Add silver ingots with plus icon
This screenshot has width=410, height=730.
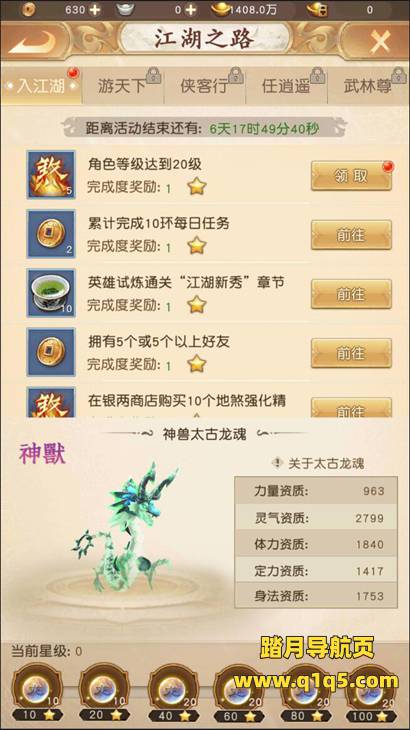coord(191,9)
